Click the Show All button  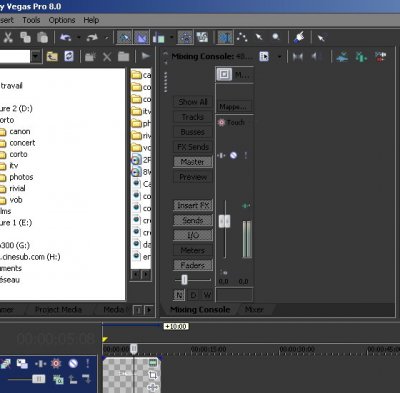click(x=193, y=102)
